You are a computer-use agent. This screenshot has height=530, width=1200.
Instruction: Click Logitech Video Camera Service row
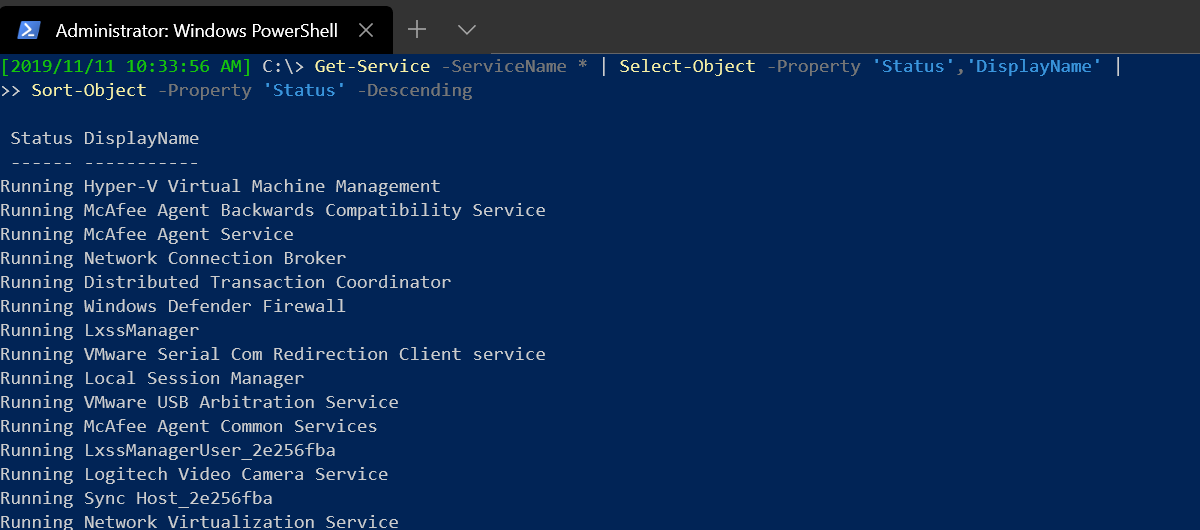(194, 474)
